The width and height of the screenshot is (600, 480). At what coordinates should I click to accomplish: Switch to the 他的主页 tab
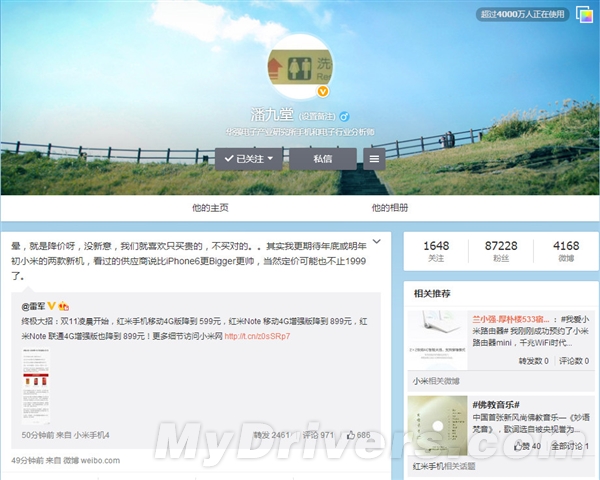point(210,208)
